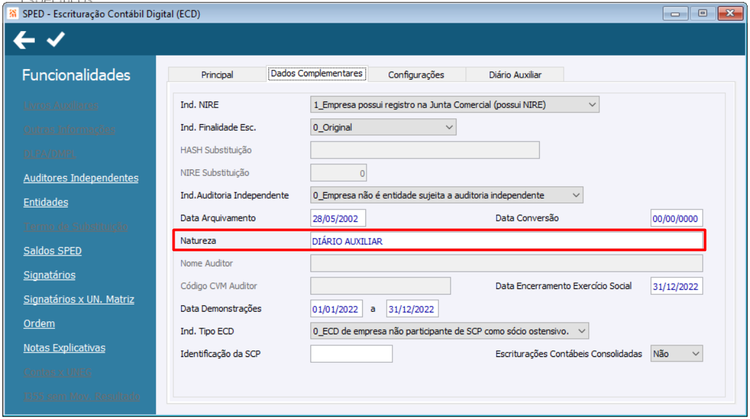Click the Nome Auditor field
750x419 pixels.
click(x=507, y=263)
